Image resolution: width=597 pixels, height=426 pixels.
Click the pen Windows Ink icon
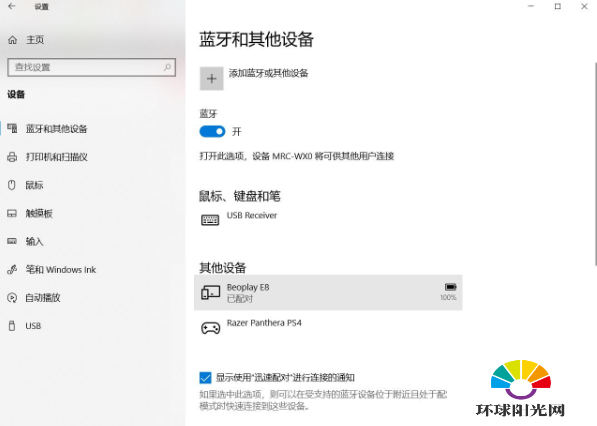point(12,270)
